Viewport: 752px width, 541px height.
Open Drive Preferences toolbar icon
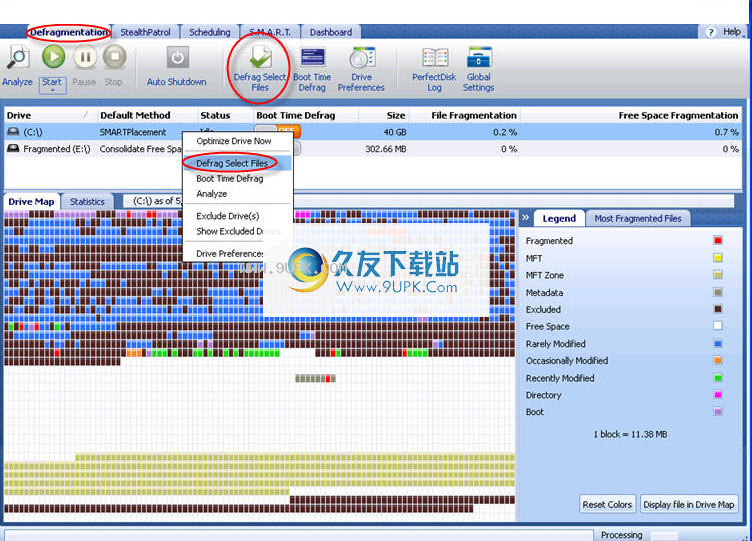click(362, 58)
